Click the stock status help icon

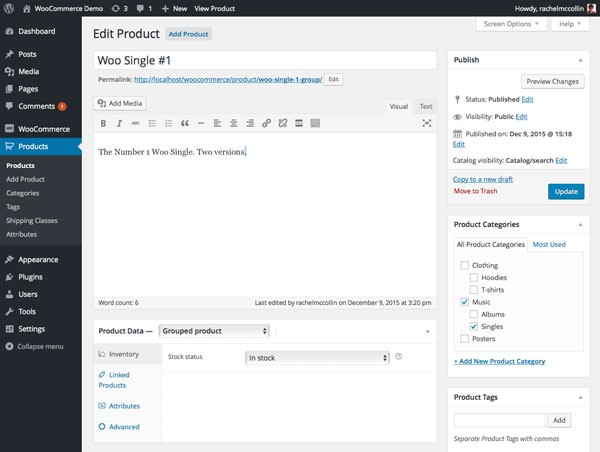click(x=399, y=357)
